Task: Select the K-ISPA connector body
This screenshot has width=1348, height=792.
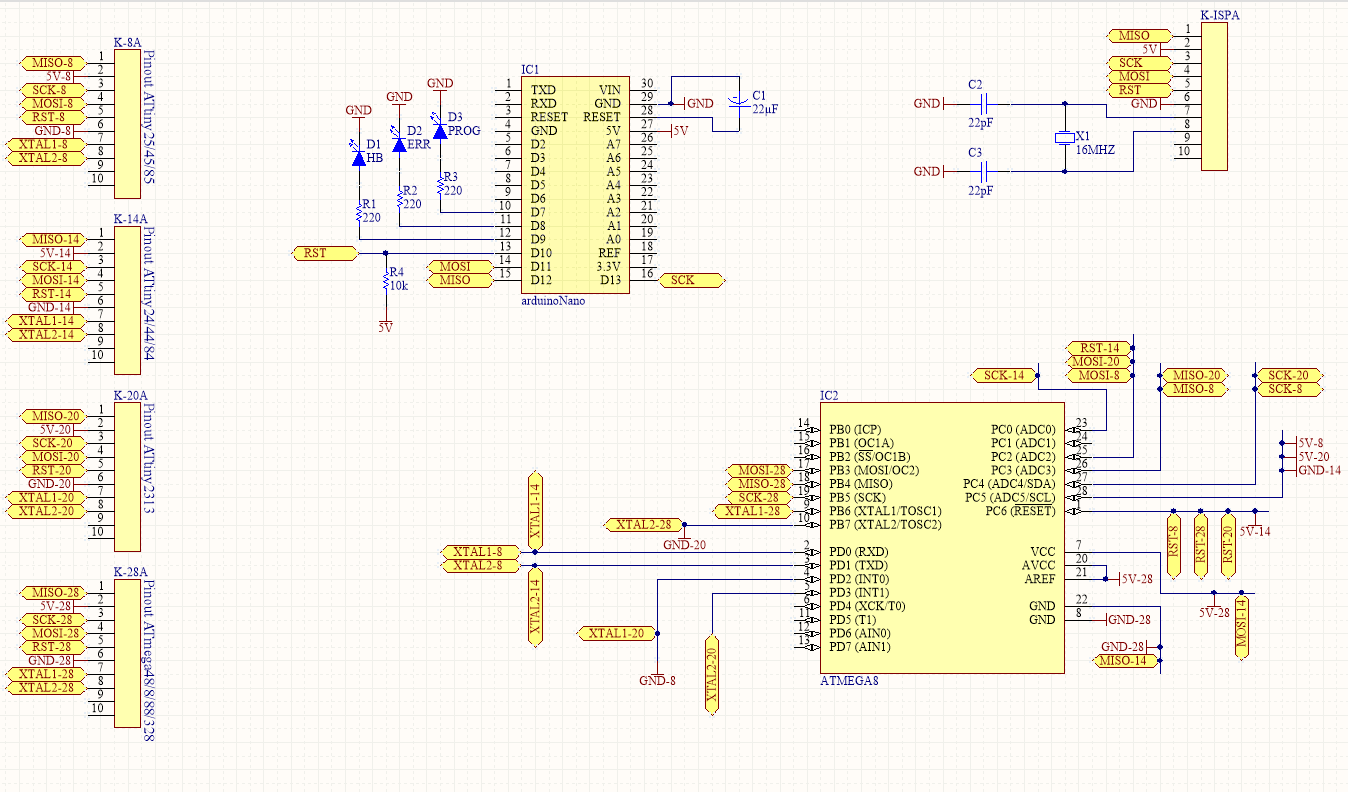Action: pos(1212,97)
